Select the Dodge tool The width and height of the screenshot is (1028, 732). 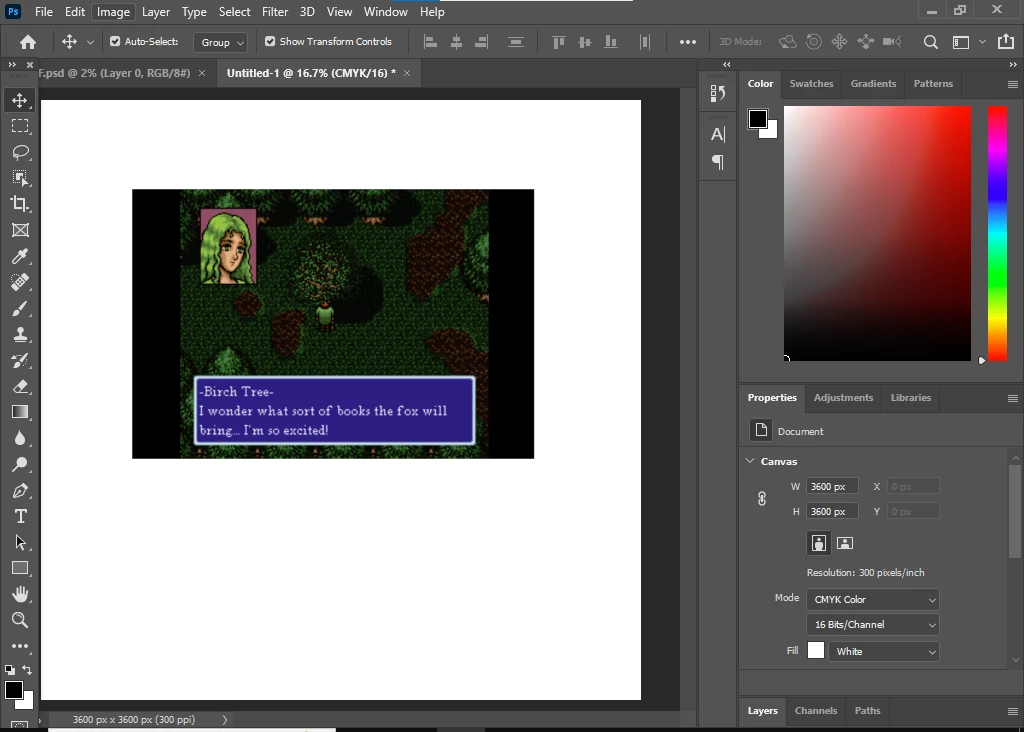click(20, 464)
